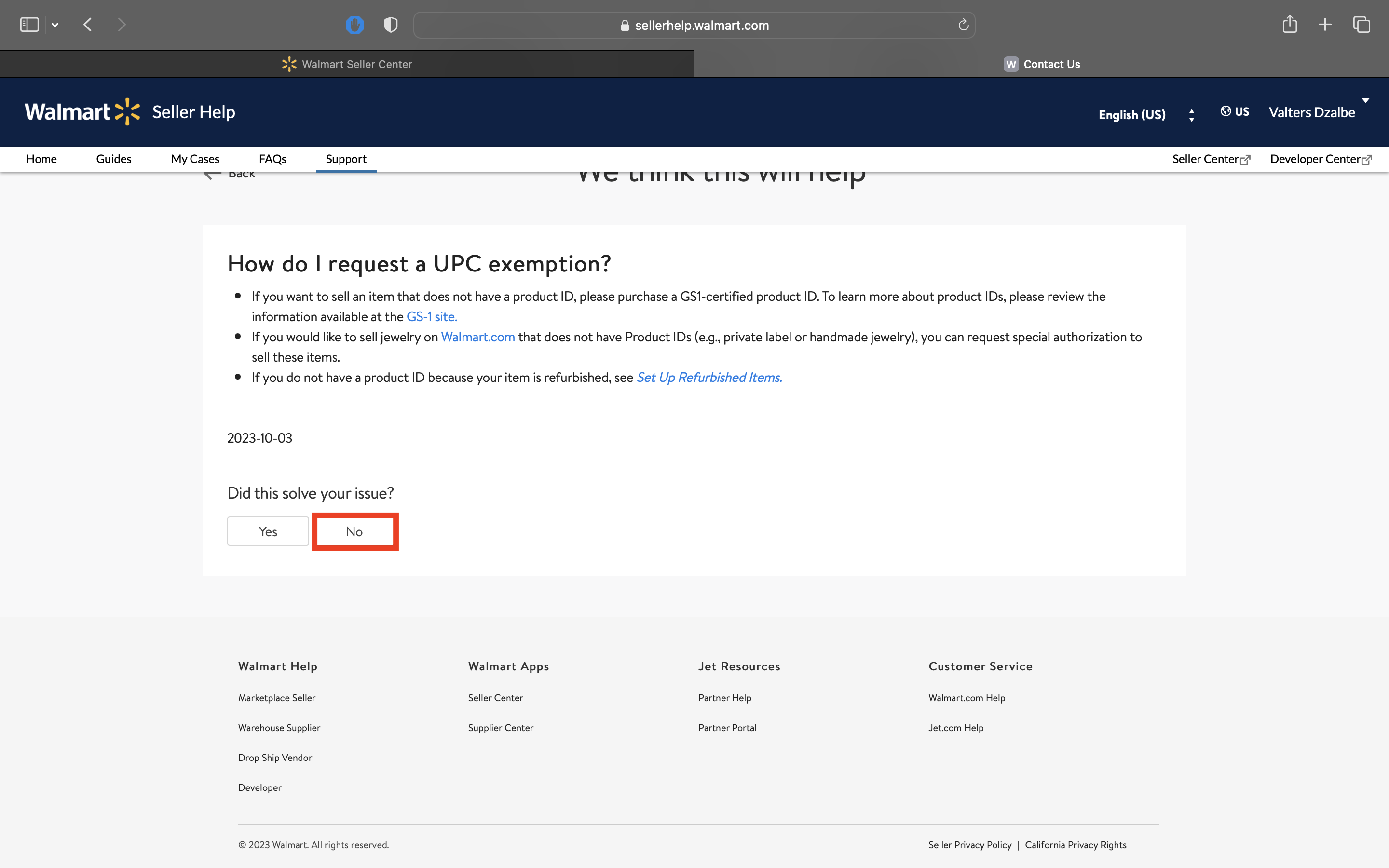Select No to dismiss the help article

pos(353,531)
